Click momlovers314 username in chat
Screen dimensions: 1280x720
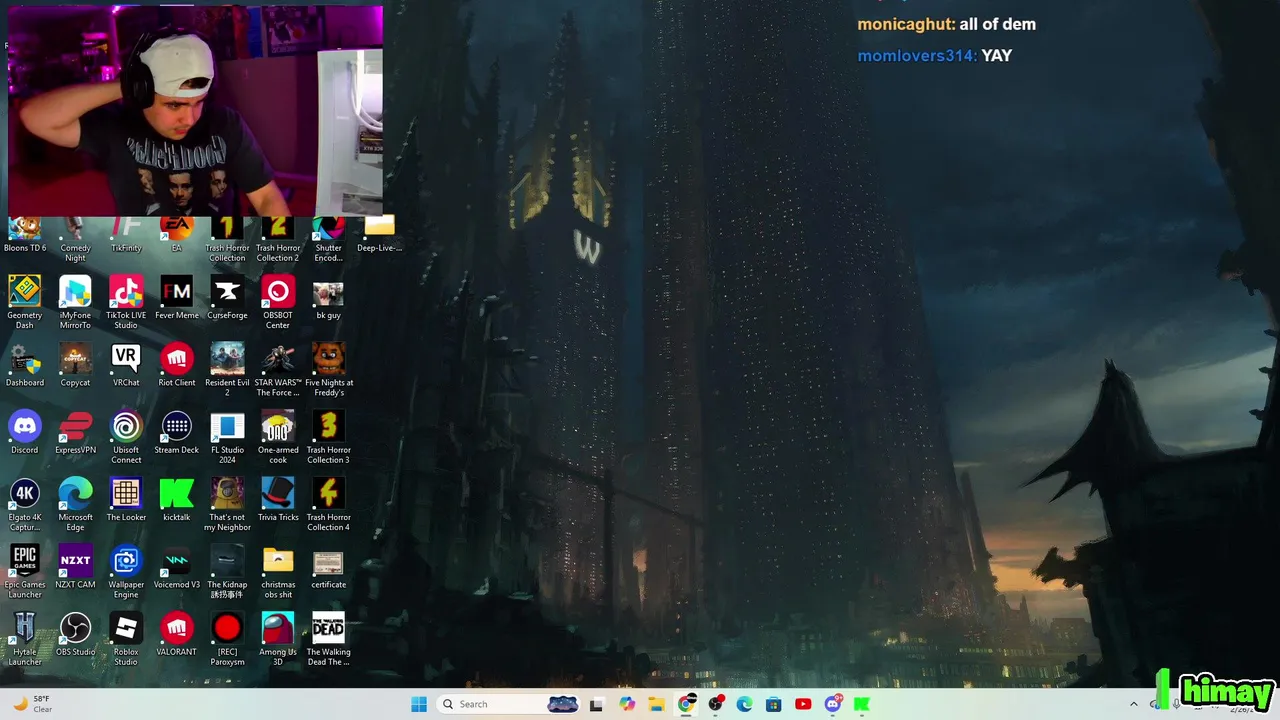(x=916, y=56)
